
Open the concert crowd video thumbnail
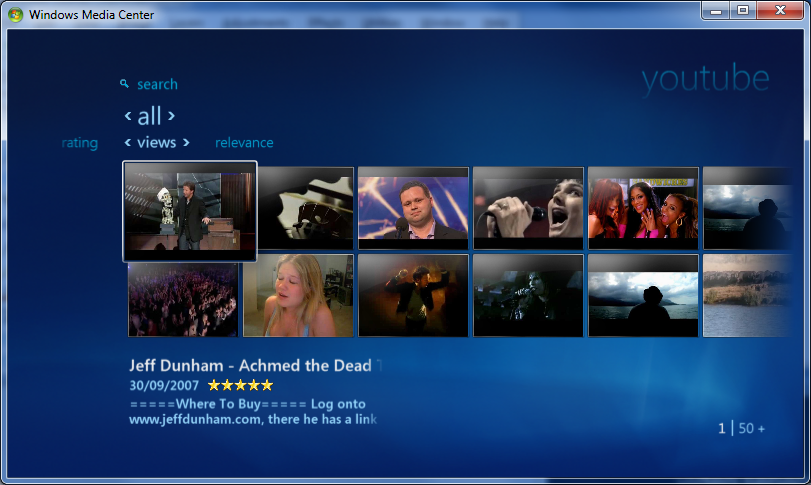(183, 299)
